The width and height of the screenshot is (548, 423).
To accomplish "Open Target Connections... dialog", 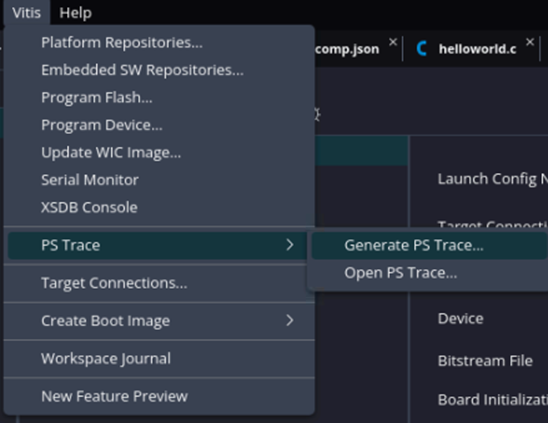I will [159, 283].
